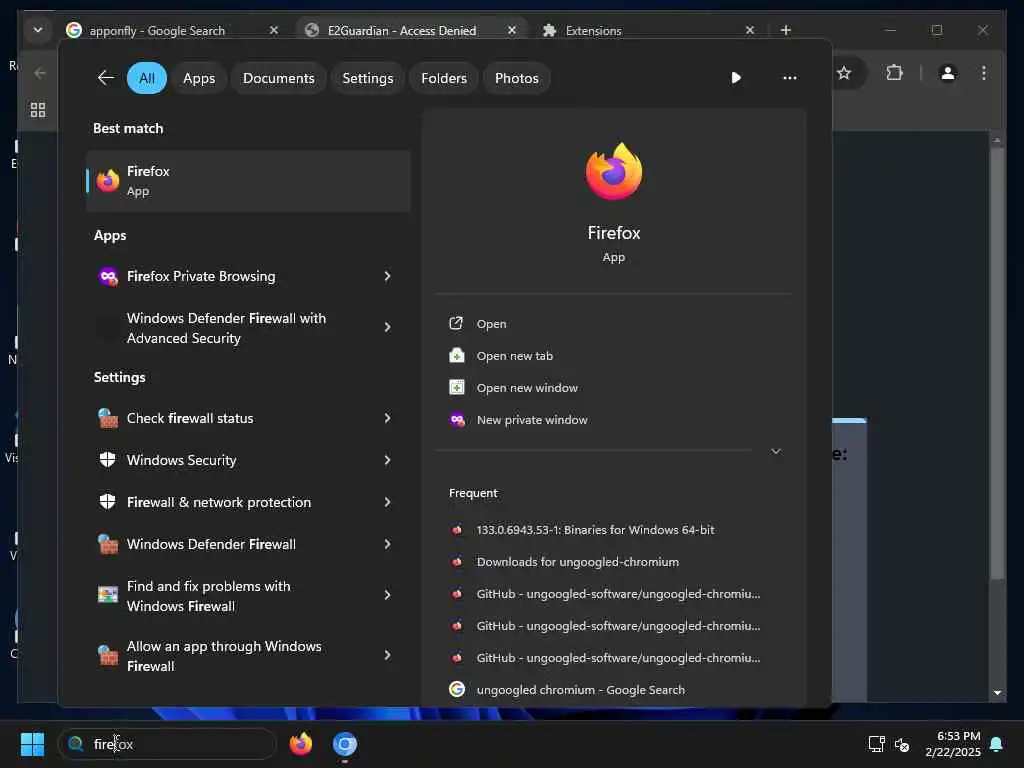Expand Firefox Private Browsing details chevron

click(x=387, y=276)
